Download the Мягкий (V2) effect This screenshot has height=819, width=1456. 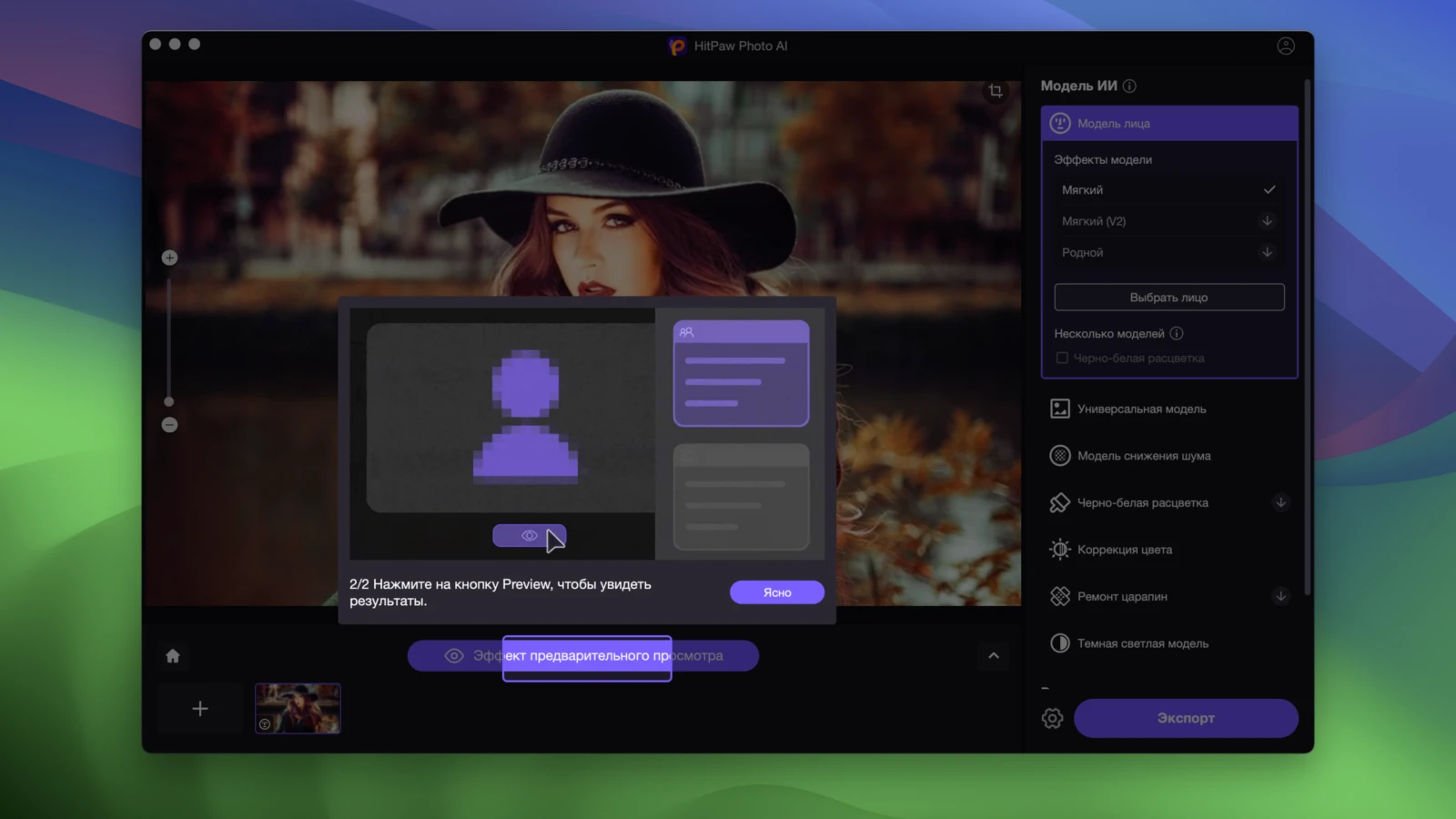click(1267, 221)
